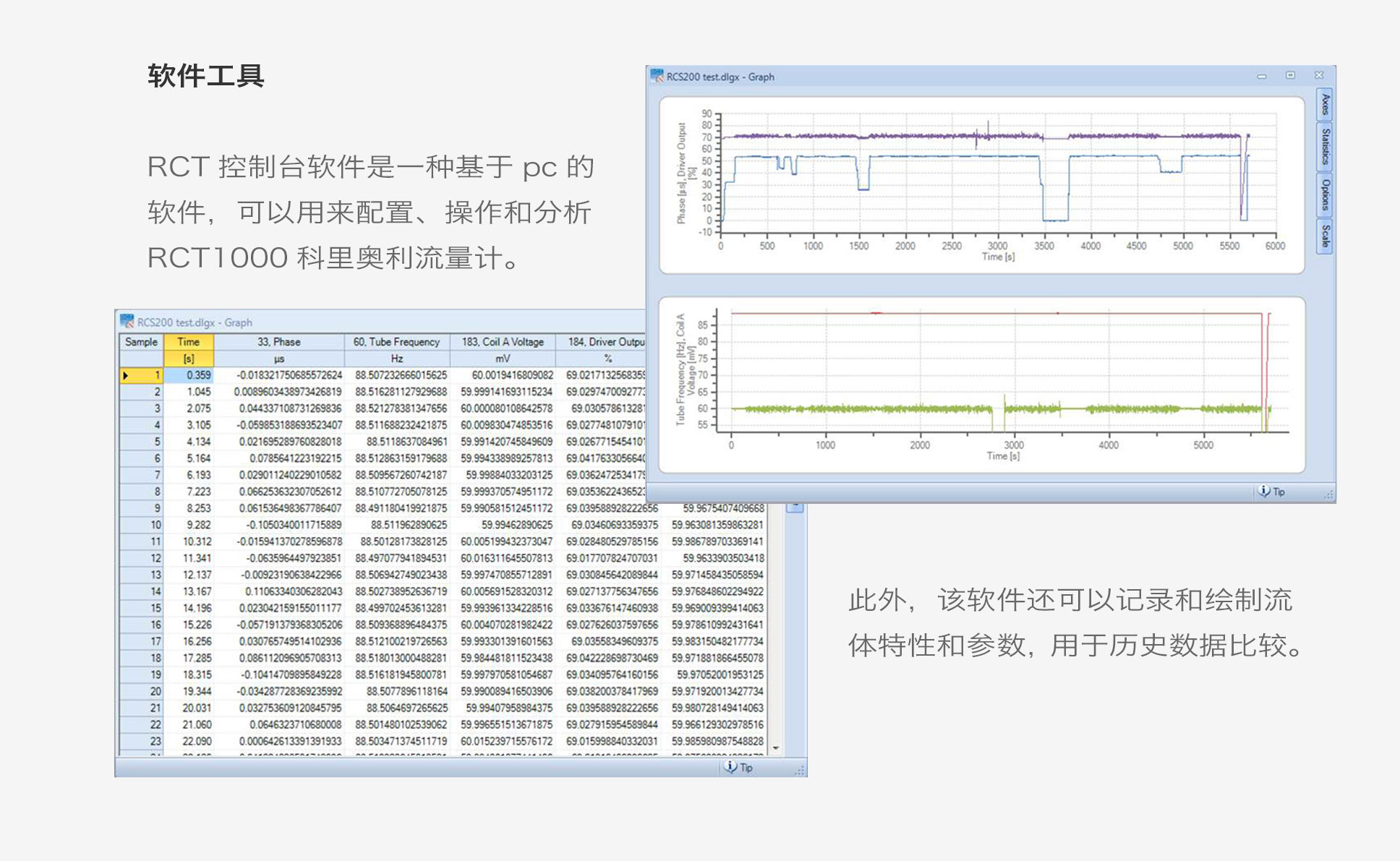Click the app icon in data table window title
Screen dimensions: 1400x861
tap(127, 322)
